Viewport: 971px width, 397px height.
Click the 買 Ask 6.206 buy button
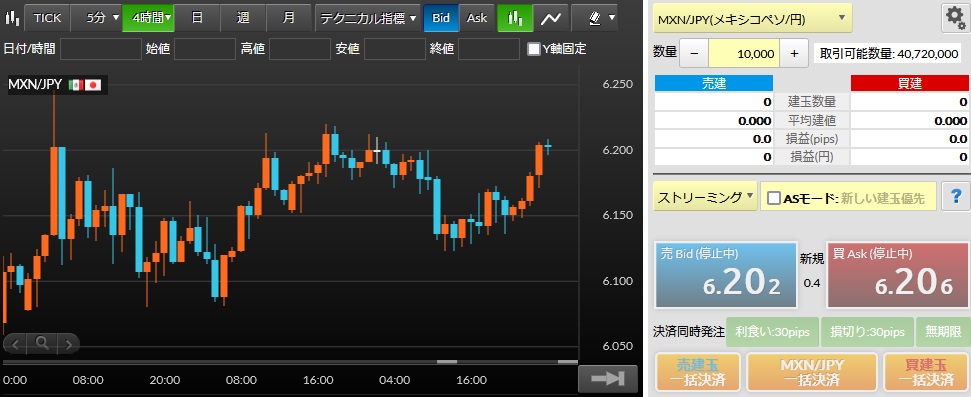coord(897,275)
